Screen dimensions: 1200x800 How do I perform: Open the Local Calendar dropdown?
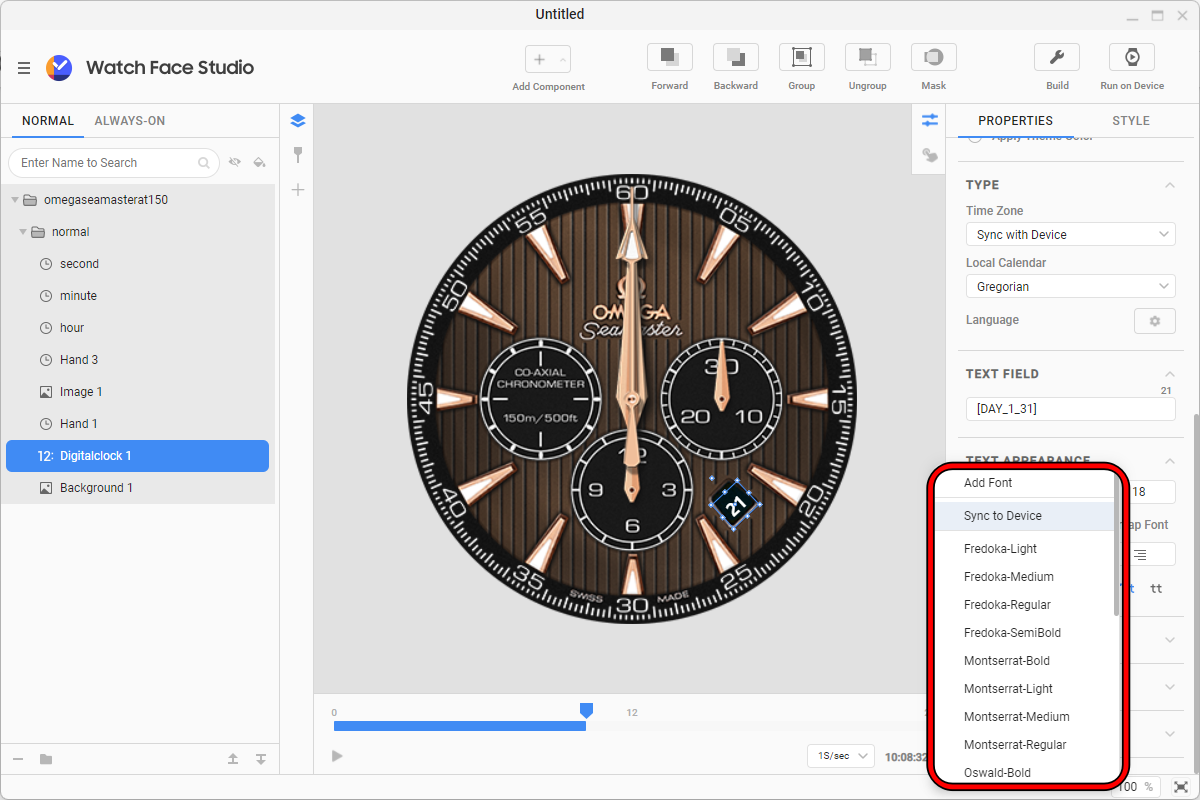tap(1070, 287)
